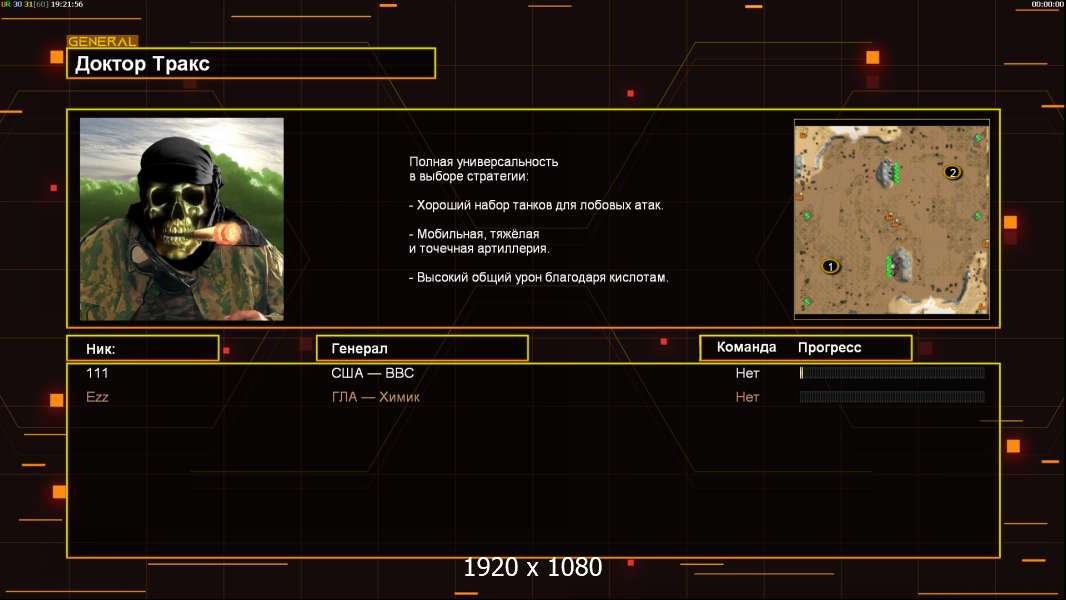Select player row 'Ezz'
This screenshot has width=1066, height=600.
(533, 397)
